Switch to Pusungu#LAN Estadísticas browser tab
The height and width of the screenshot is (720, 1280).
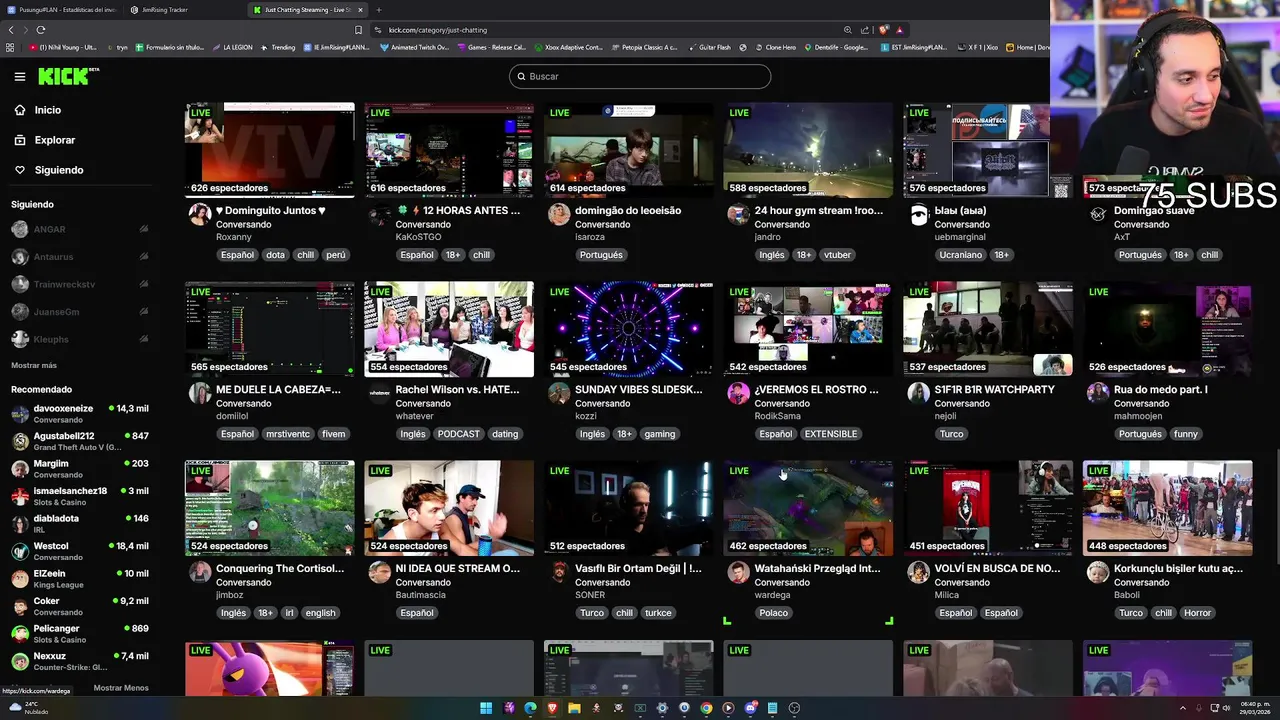pyautogui.click(x=62, y=9)
